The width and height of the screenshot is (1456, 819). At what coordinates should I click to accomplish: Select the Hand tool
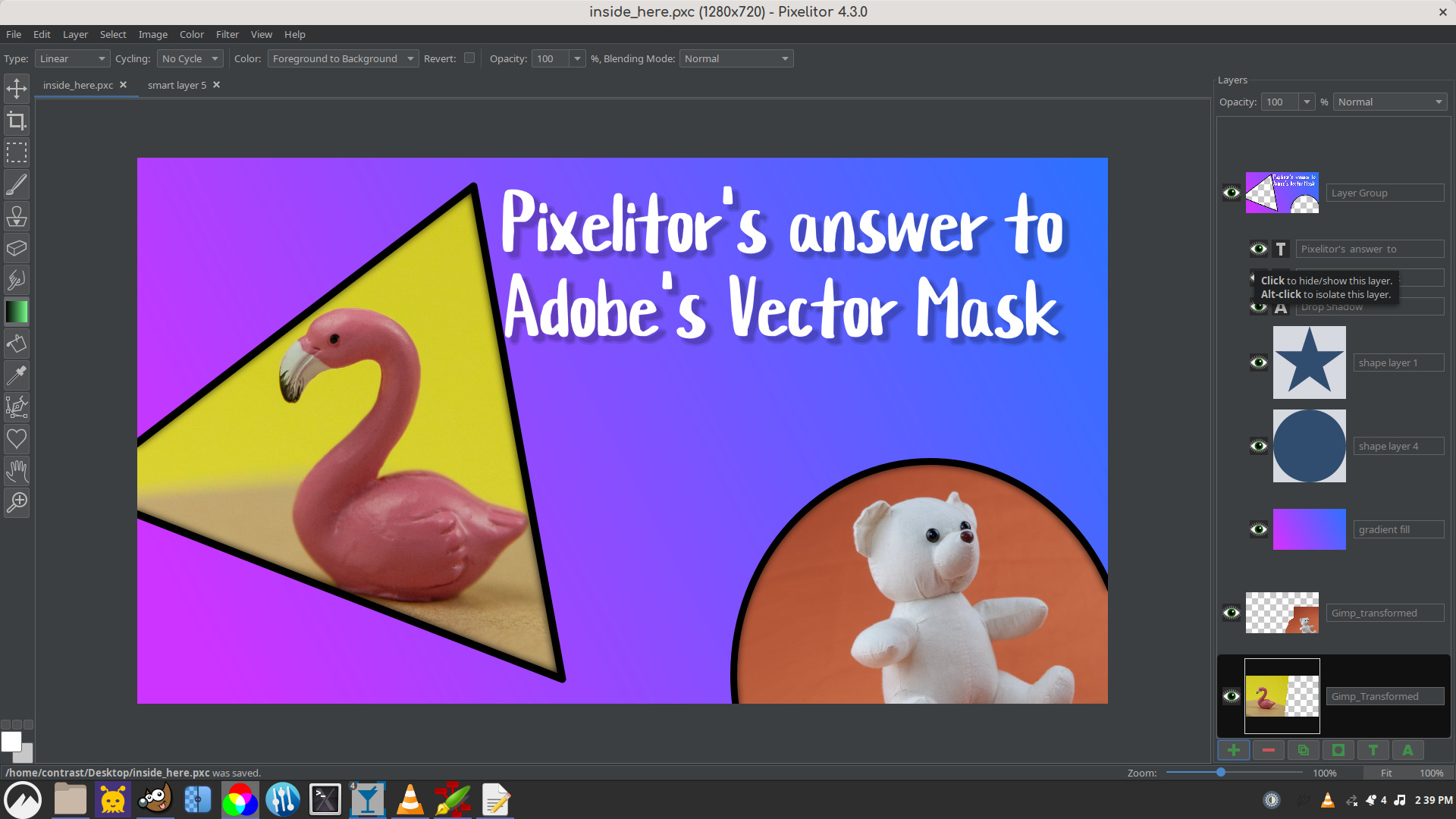click(x=16, y=471)
